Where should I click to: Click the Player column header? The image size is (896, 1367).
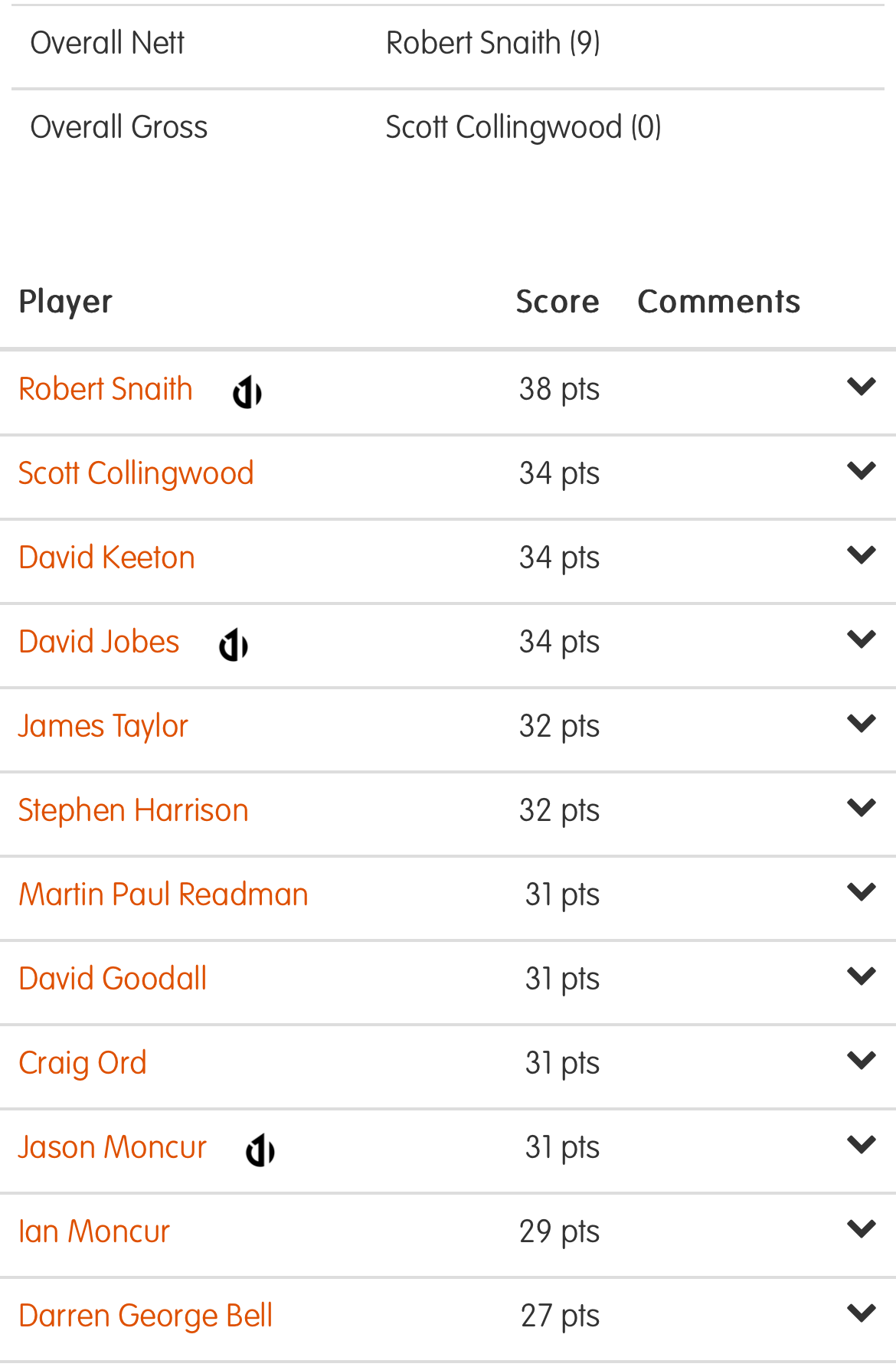(x=66, y=303)
